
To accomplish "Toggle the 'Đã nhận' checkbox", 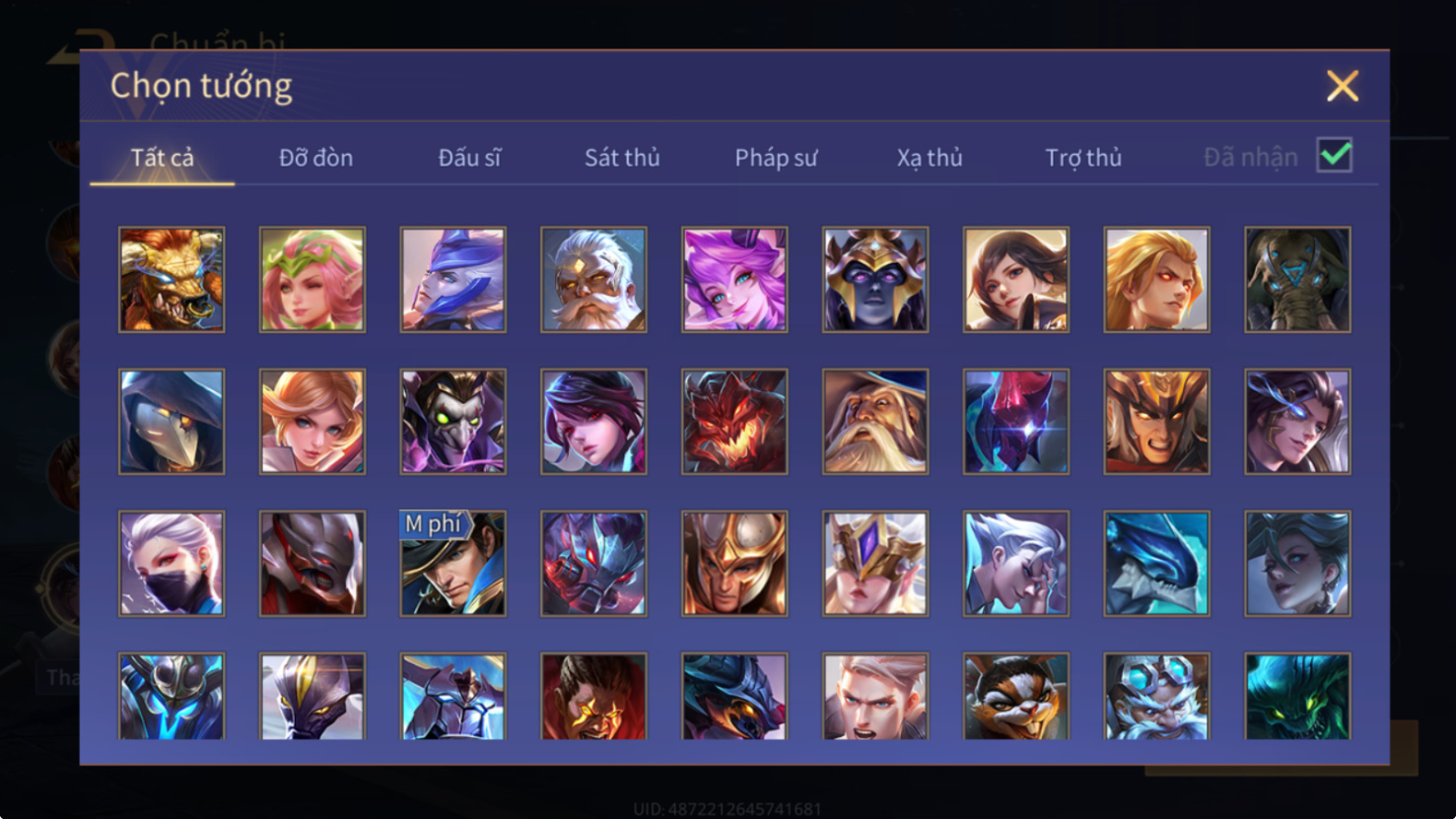I will pos(1335,156).
